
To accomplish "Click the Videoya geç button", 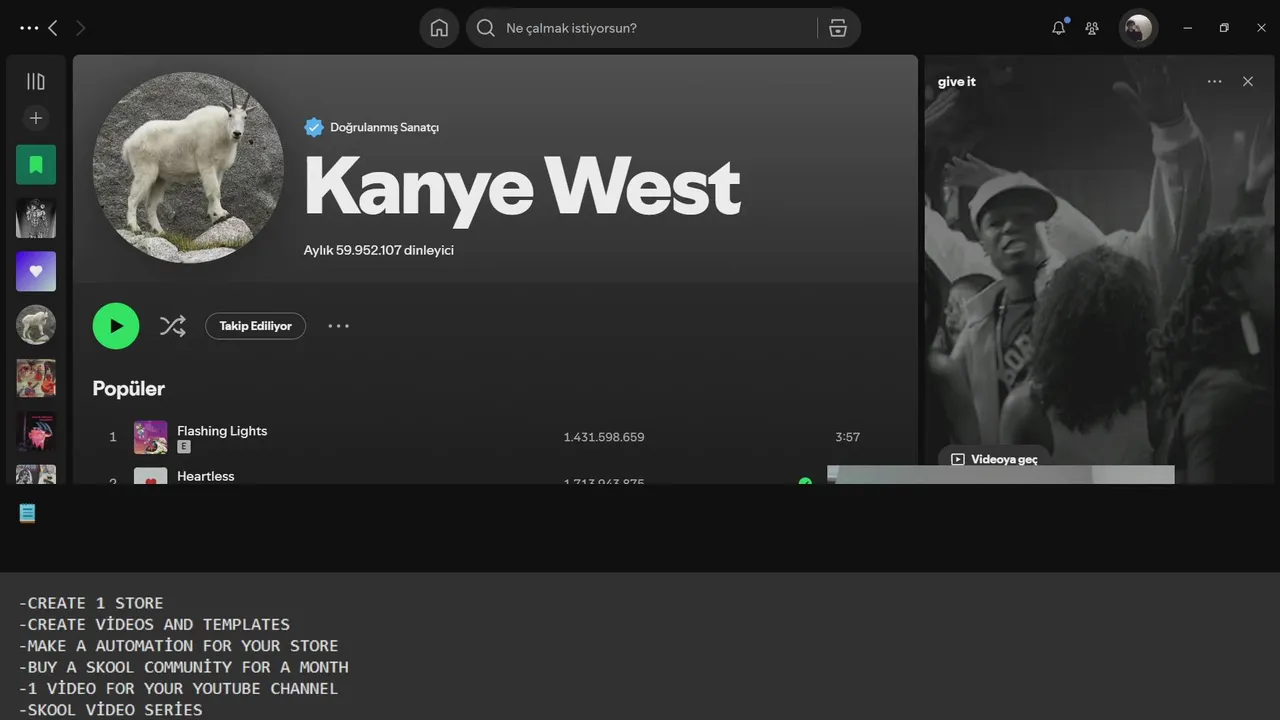I will [x=994, y=459].
